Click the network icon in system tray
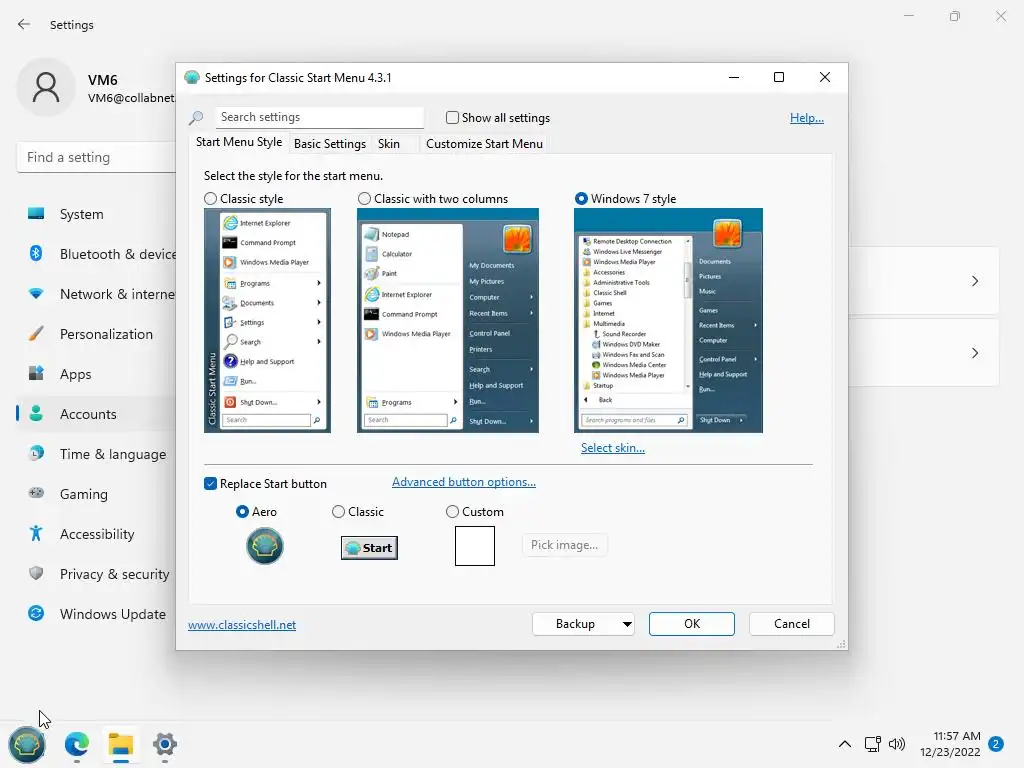The width and height of the screenshot is (1024, 768). click(x=872, y=744)
